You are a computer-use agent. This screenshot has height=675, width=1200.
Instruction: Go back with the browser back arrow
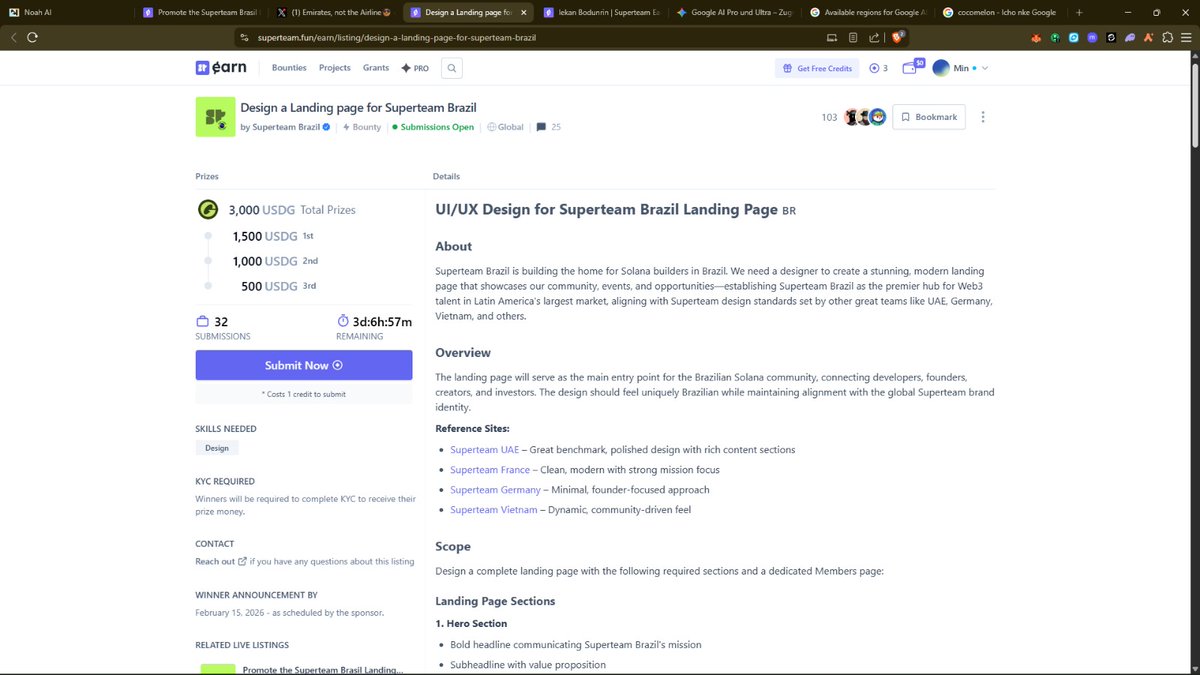point(14,37)
